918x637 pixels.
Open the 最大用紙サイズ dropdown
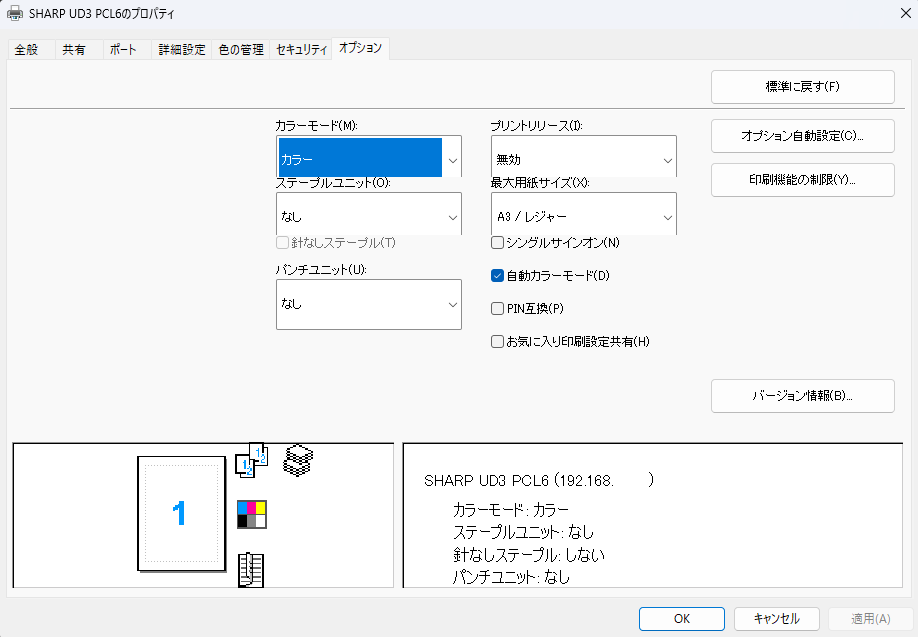(x=584, y=214)
